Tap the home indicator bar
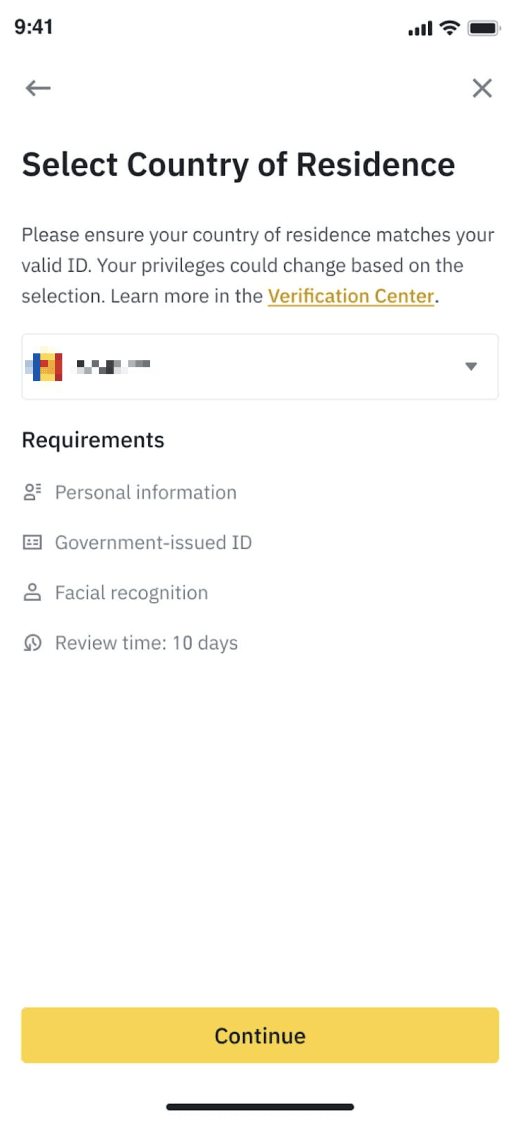Image resolution: width=516 pixels, height=1122 pixels. (260, 1107)
